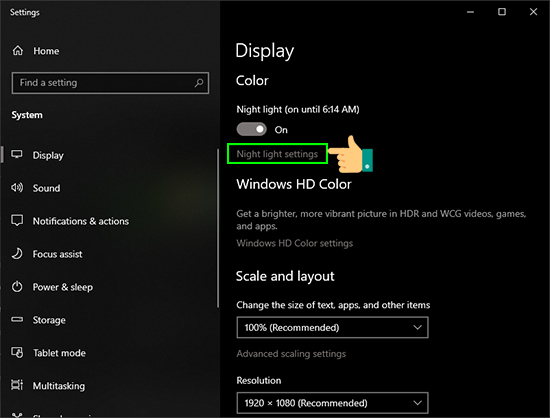The height and width of the screenshot is (418, 550).
Task: Click the Windows HD Color heading
Action: coord(294,184)
